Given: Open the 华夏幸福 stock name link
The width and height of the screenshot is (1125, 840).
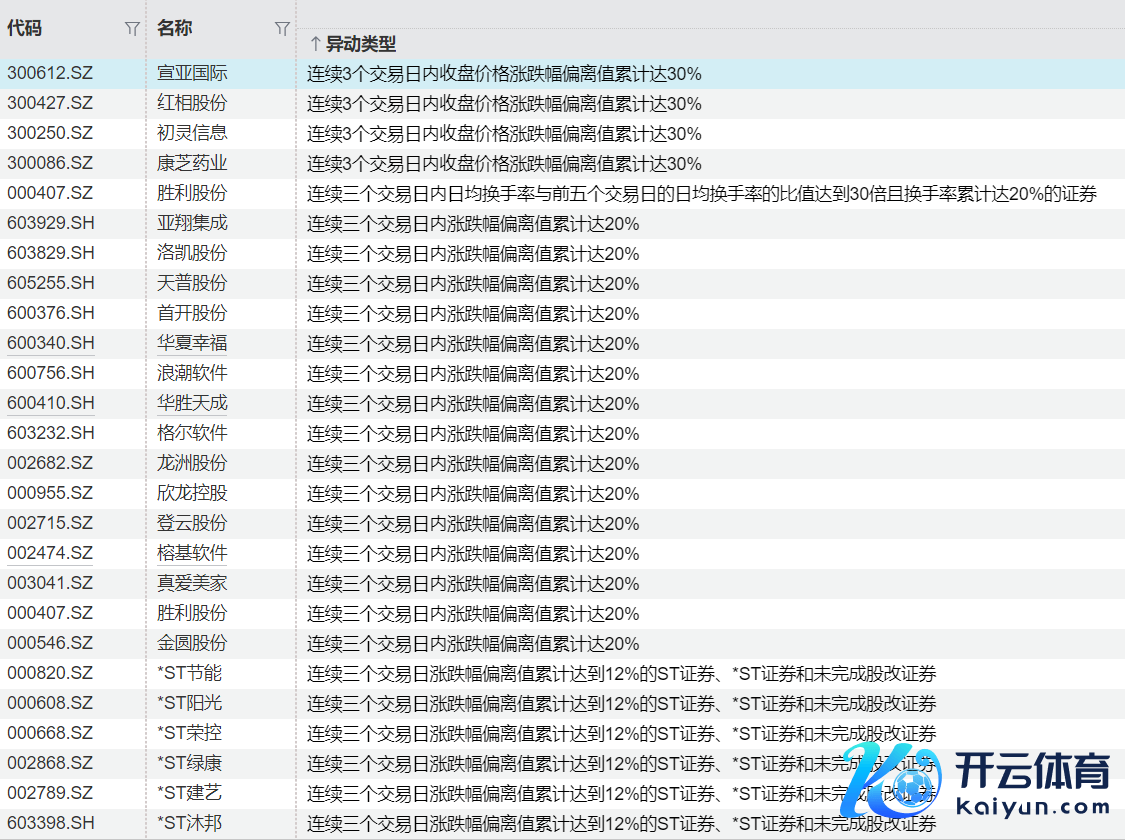Looking at the screenshot, I should 192,343.
